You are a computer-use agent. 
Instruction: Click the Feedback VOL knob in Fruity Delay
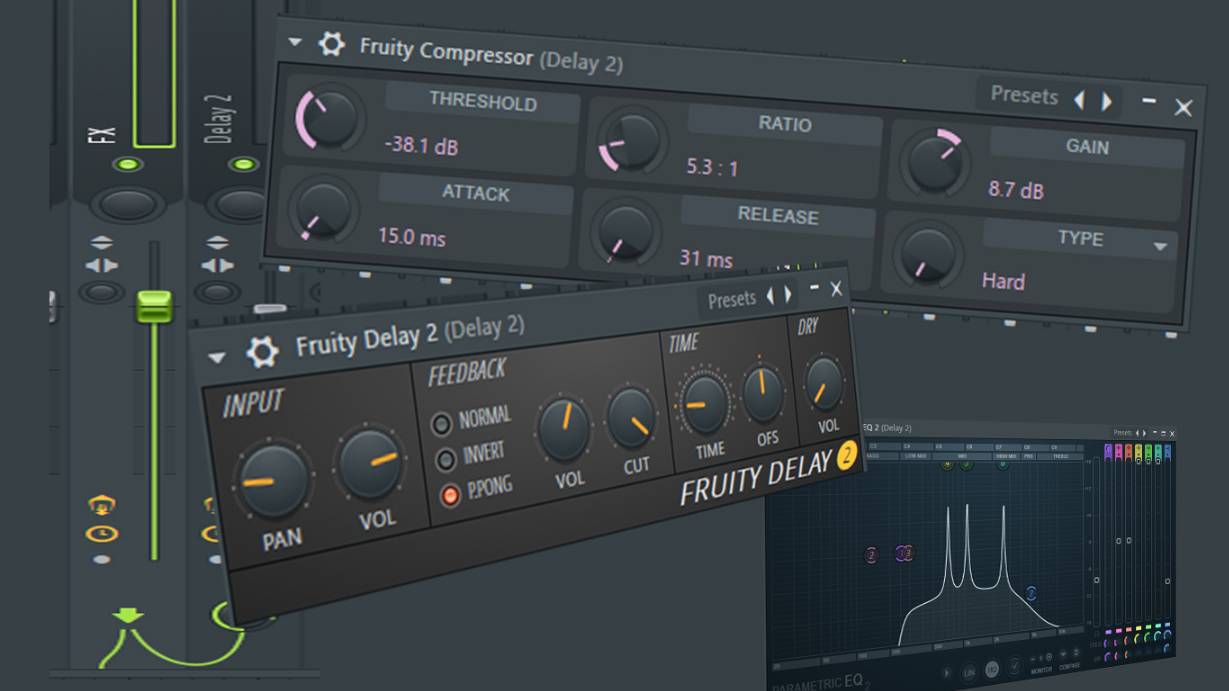click(563, 429)
